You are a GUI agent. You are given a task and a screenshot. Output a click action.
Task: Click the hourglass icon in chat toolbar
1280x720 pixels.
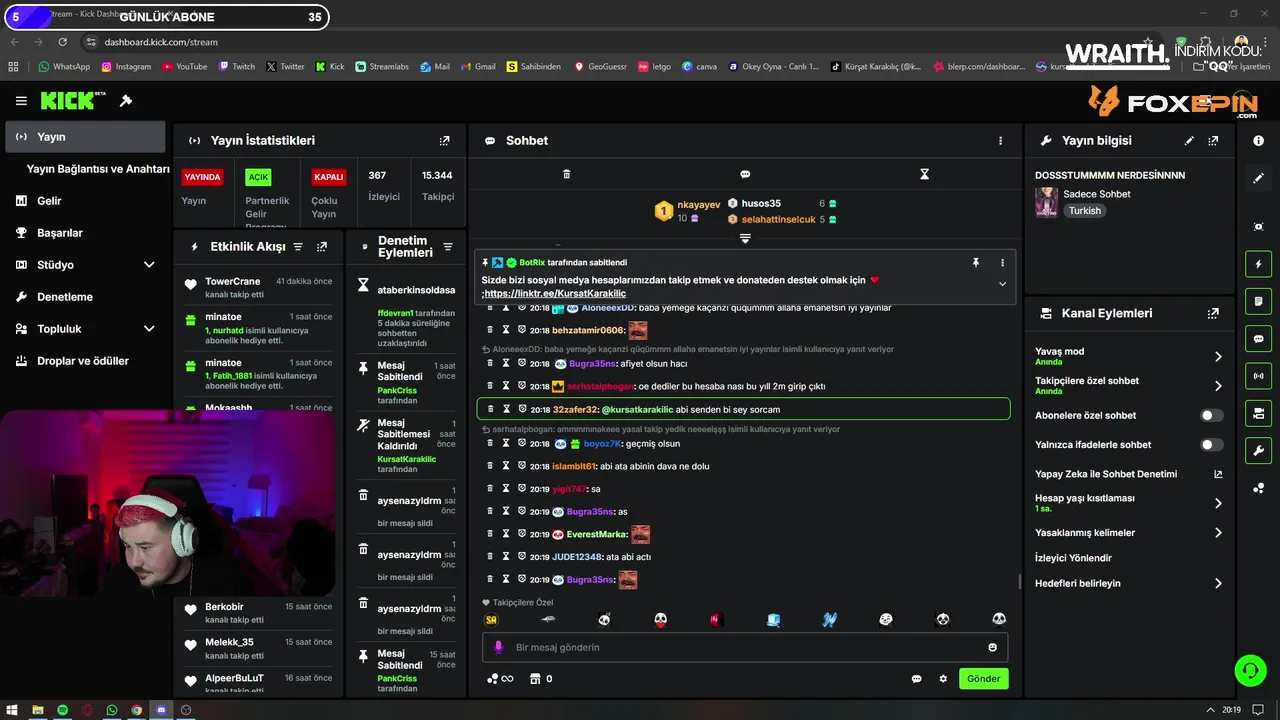924,174
